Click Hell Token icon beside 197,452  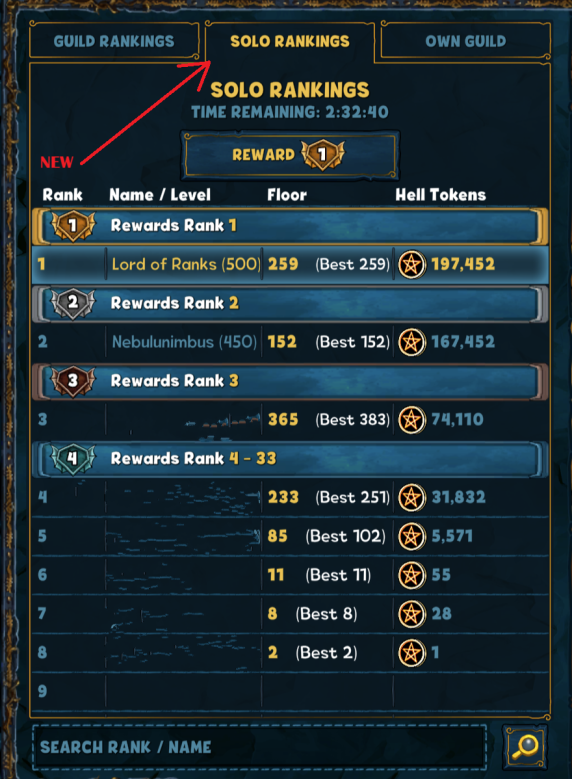coord(411,264)
